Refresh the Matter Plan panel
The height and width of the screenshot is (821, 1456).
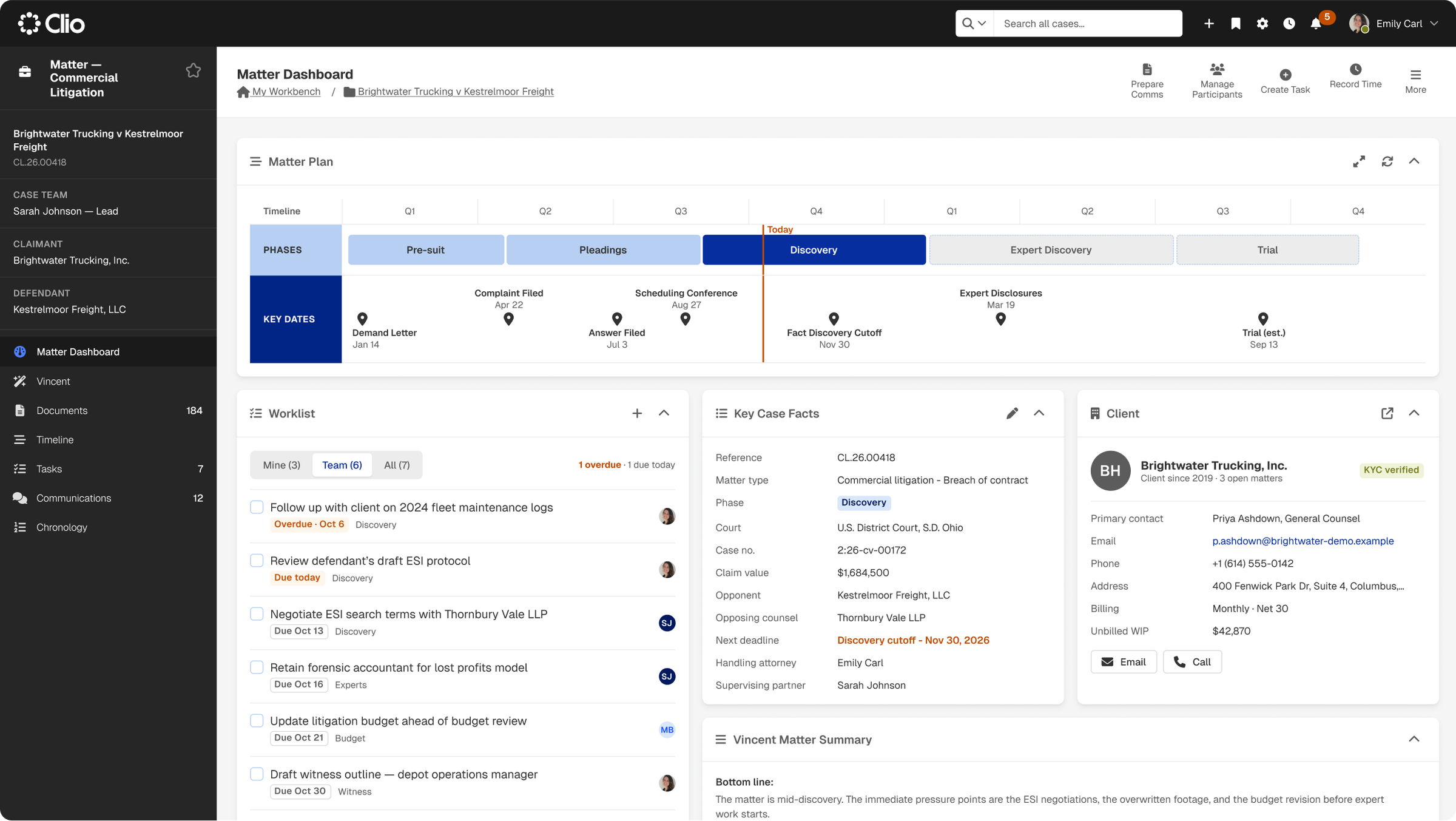tap(1387, 161)
